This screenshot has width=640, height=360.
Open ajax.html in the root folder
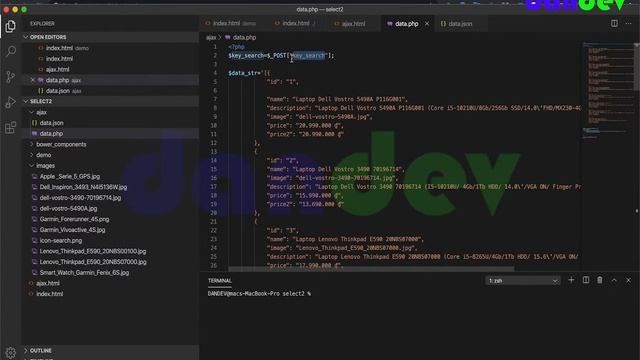click(x=110, y=283)
